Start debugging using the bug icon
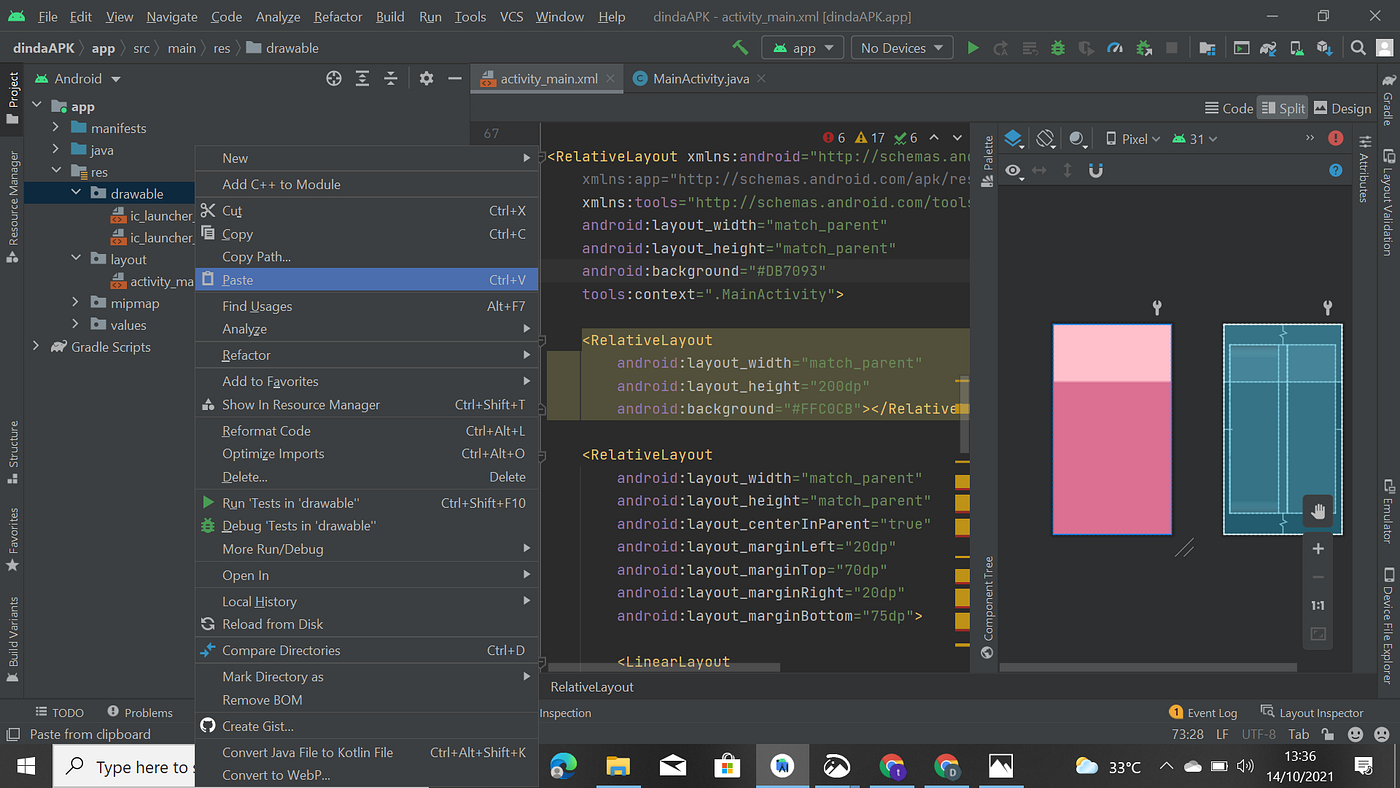 (x=1058, y=46)
